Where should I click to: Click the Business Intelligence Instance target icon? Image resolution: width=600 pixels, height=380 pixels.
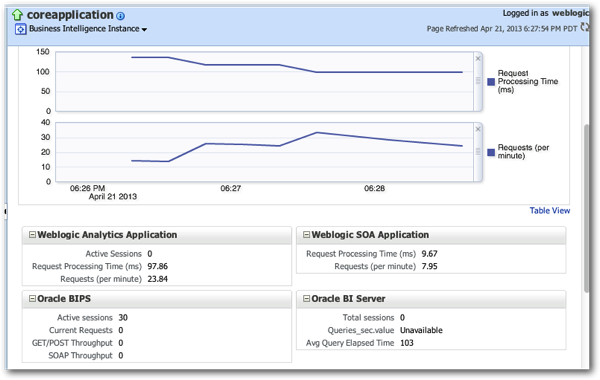tap(21, 29)
